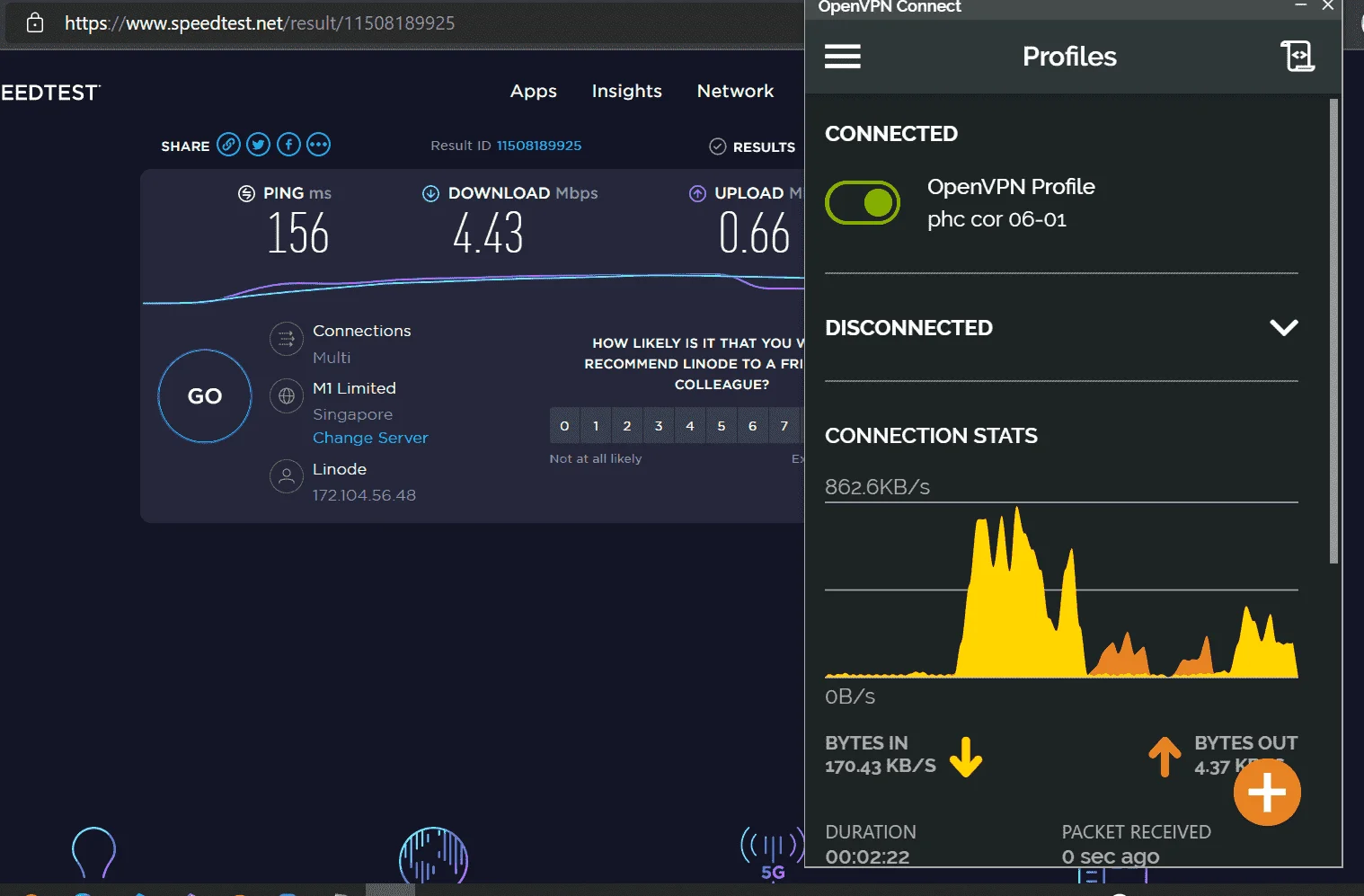This screenshot has height=896, width=1364.
Task: Click the provider name "Linode"
Action: coord(340,469)
